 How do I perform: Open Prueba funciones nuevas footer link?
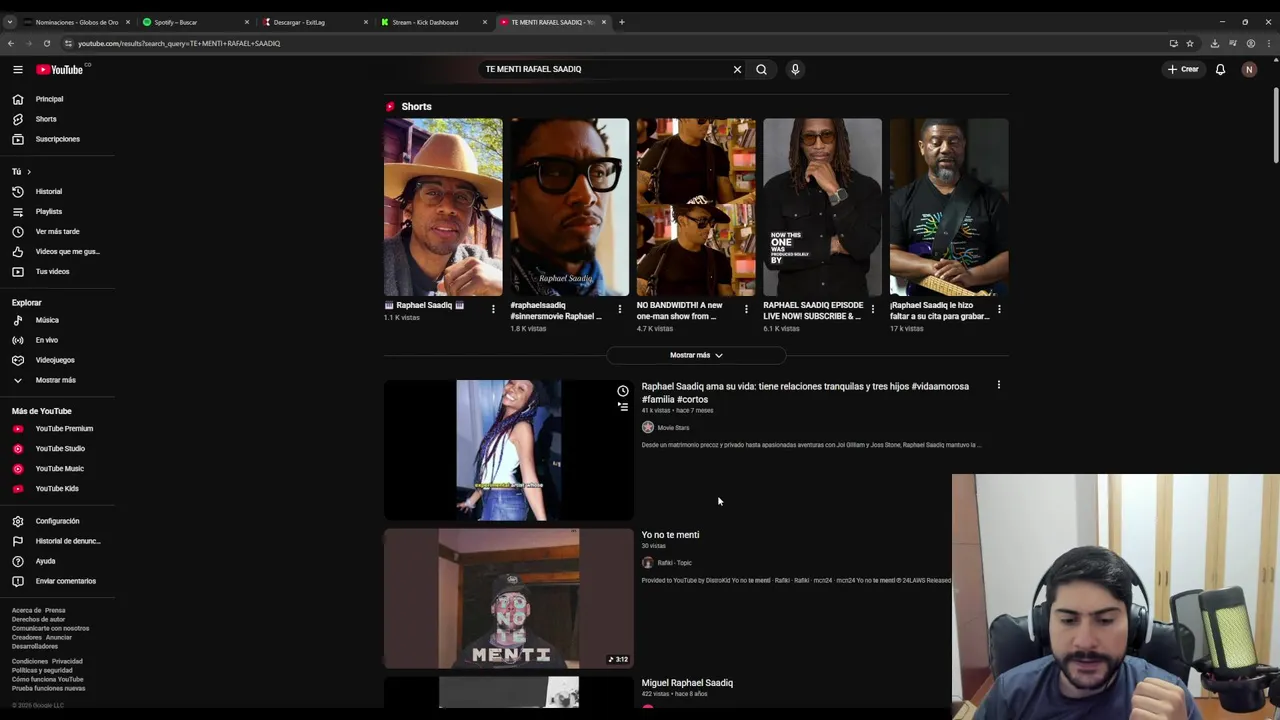point(48,688)
